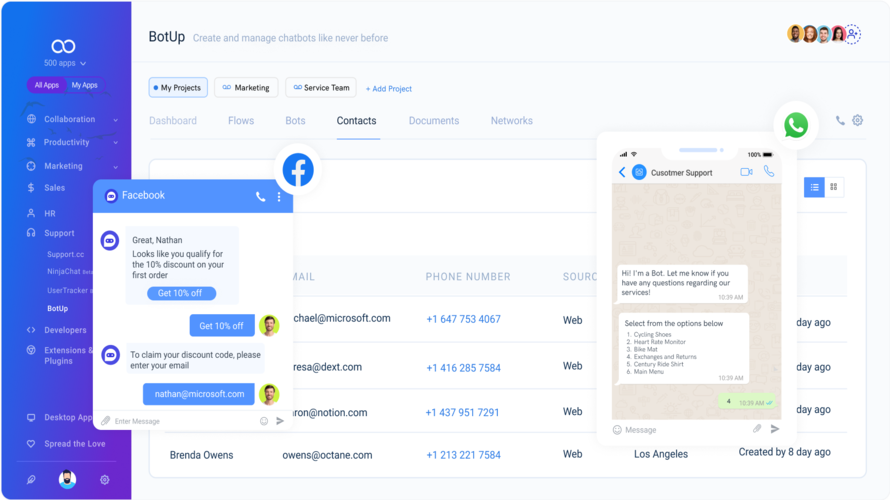Click phone number +1 437 951 7291
The height and width of the screenshot is (500, 890).
coord(463,413)
